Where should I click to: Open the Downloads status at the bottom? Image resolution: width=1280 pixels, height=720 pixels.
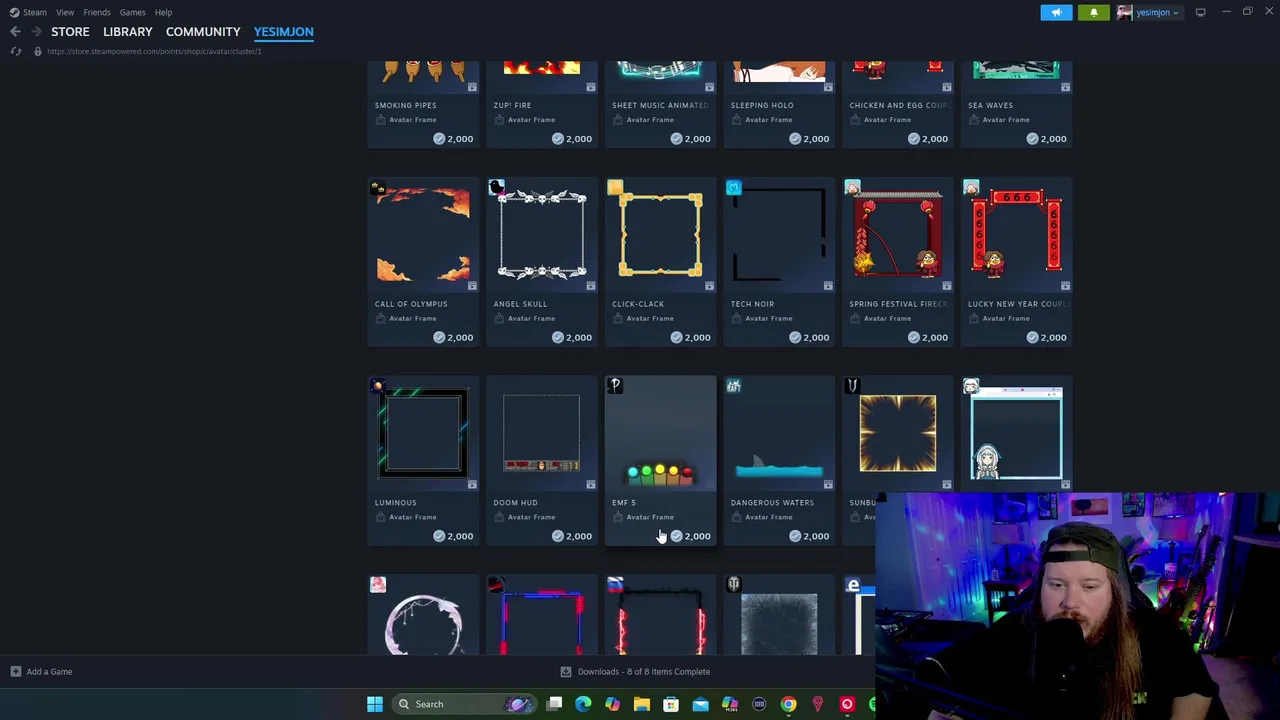pyautogui.click(x=635, y=672)
